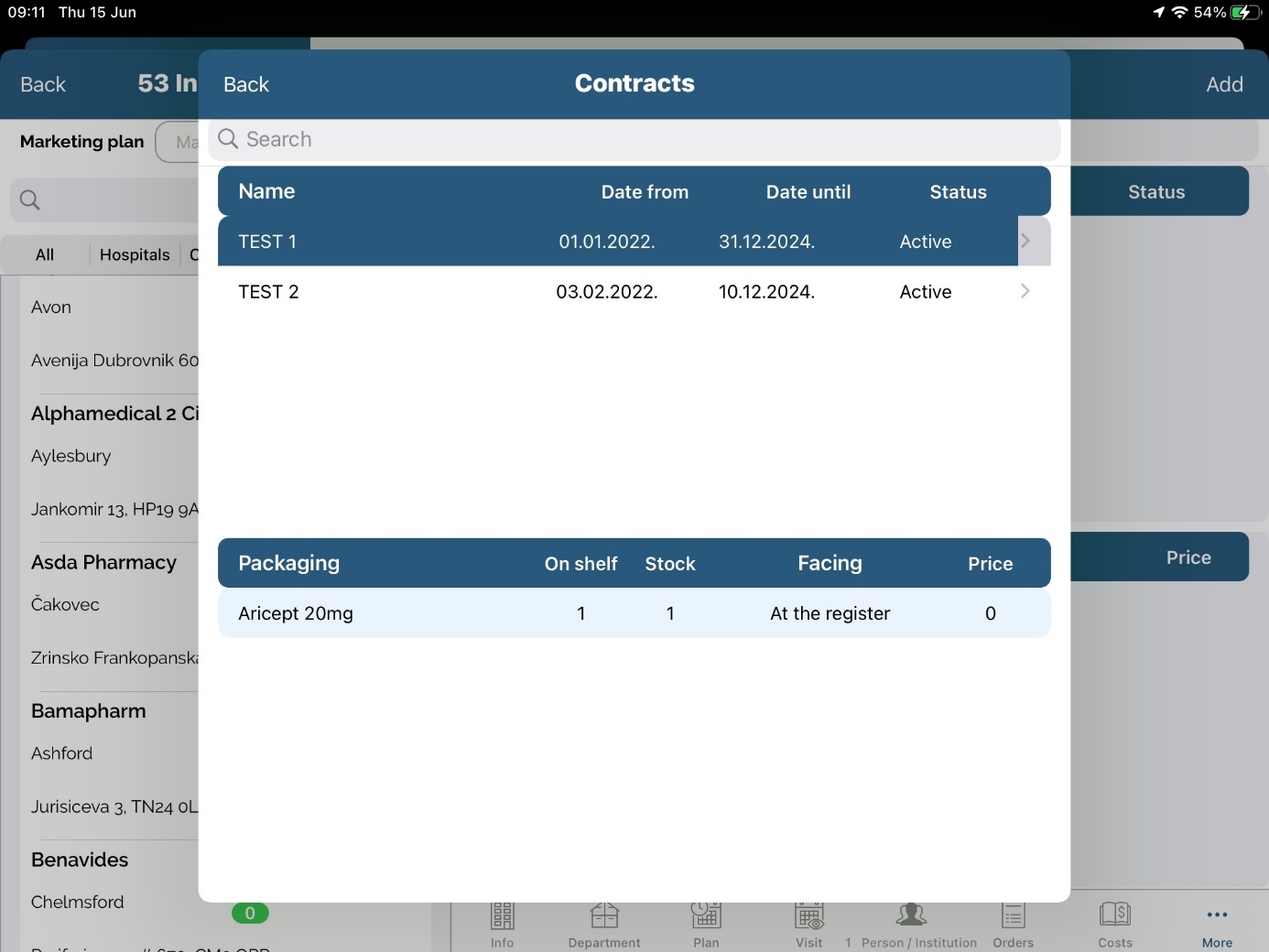Type in the Contracts Search field
Screen dimensions: 1269x952
(641, 139)
